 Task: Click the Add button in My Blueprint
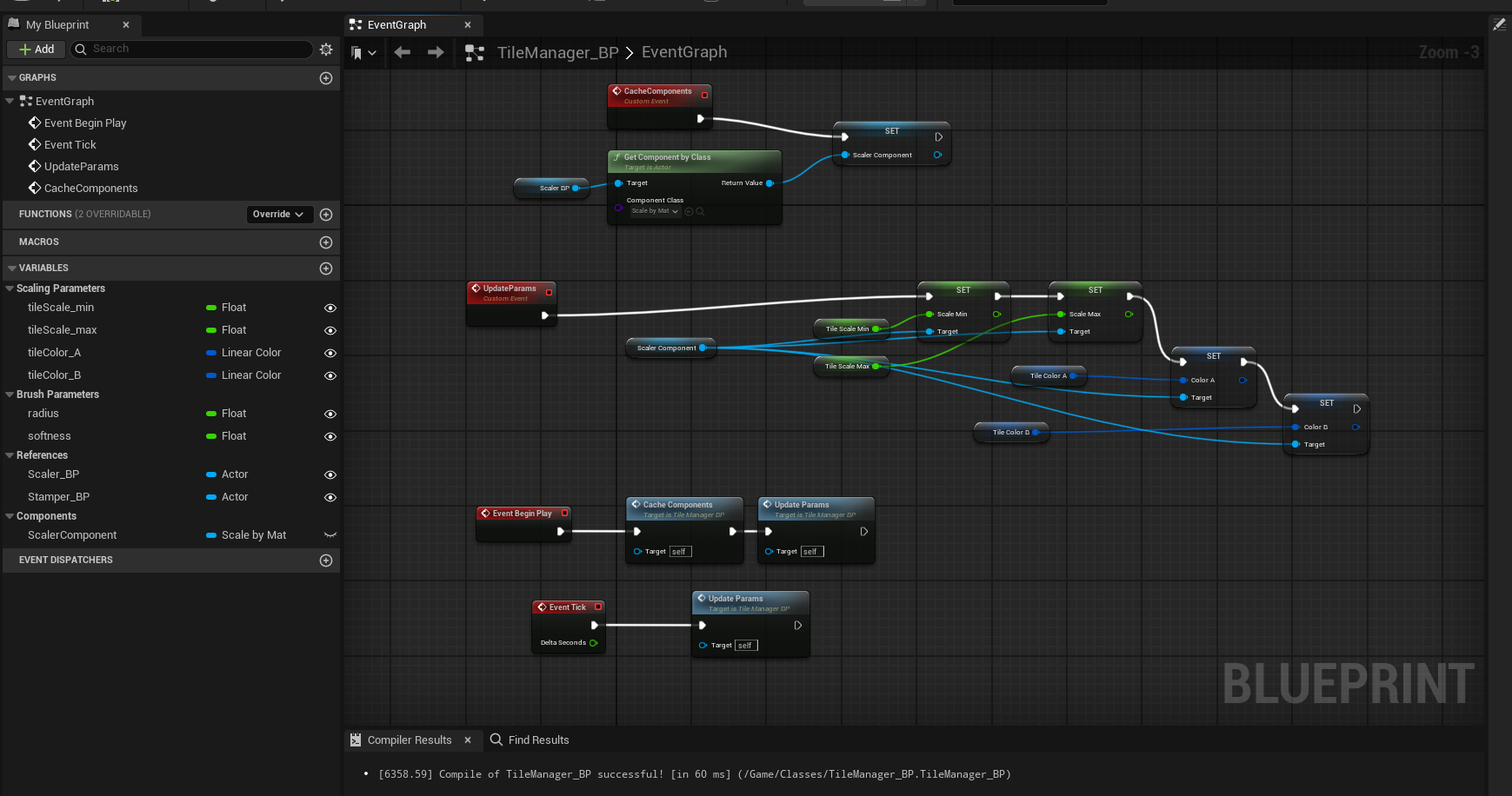pyautogui.click(x=37, y=50)
